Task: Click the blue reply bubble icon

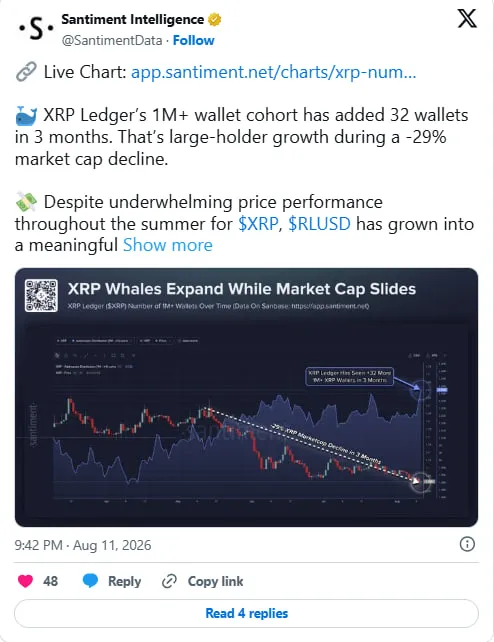Action: pos(90,581)
